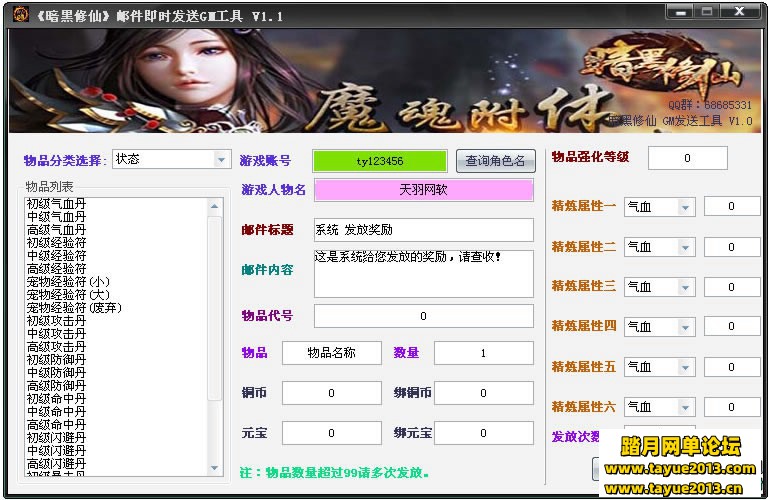The image size is (771, 500).
Task: Select 高级防御丹 in the item list
Action: tap(56, 385)
